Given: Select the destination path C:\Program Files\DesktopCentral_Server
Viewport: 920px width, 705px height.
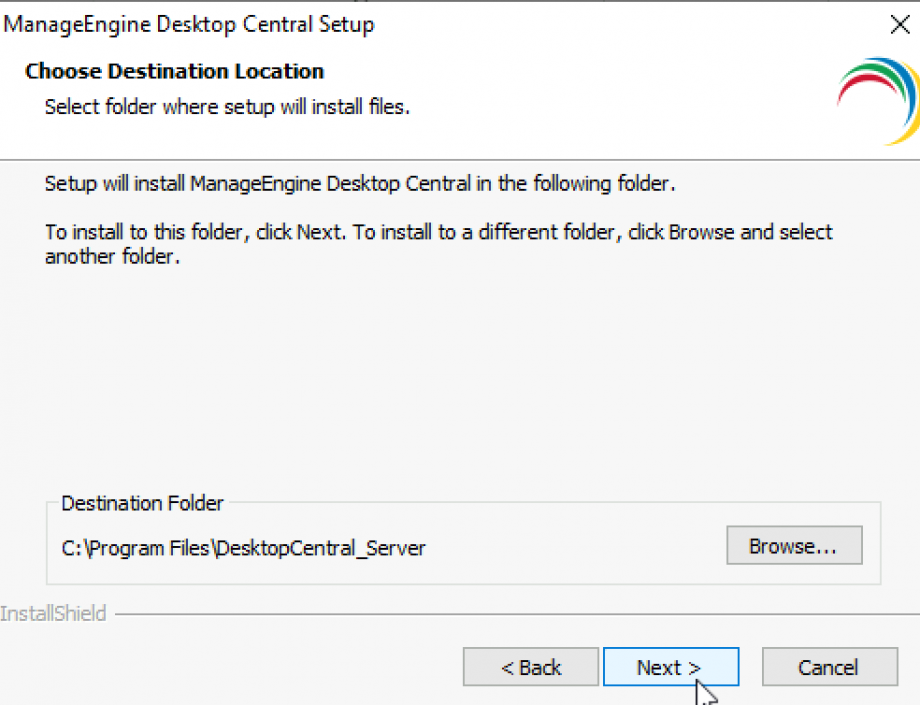Looking at the screenshot, I should (x=243, y=548).
